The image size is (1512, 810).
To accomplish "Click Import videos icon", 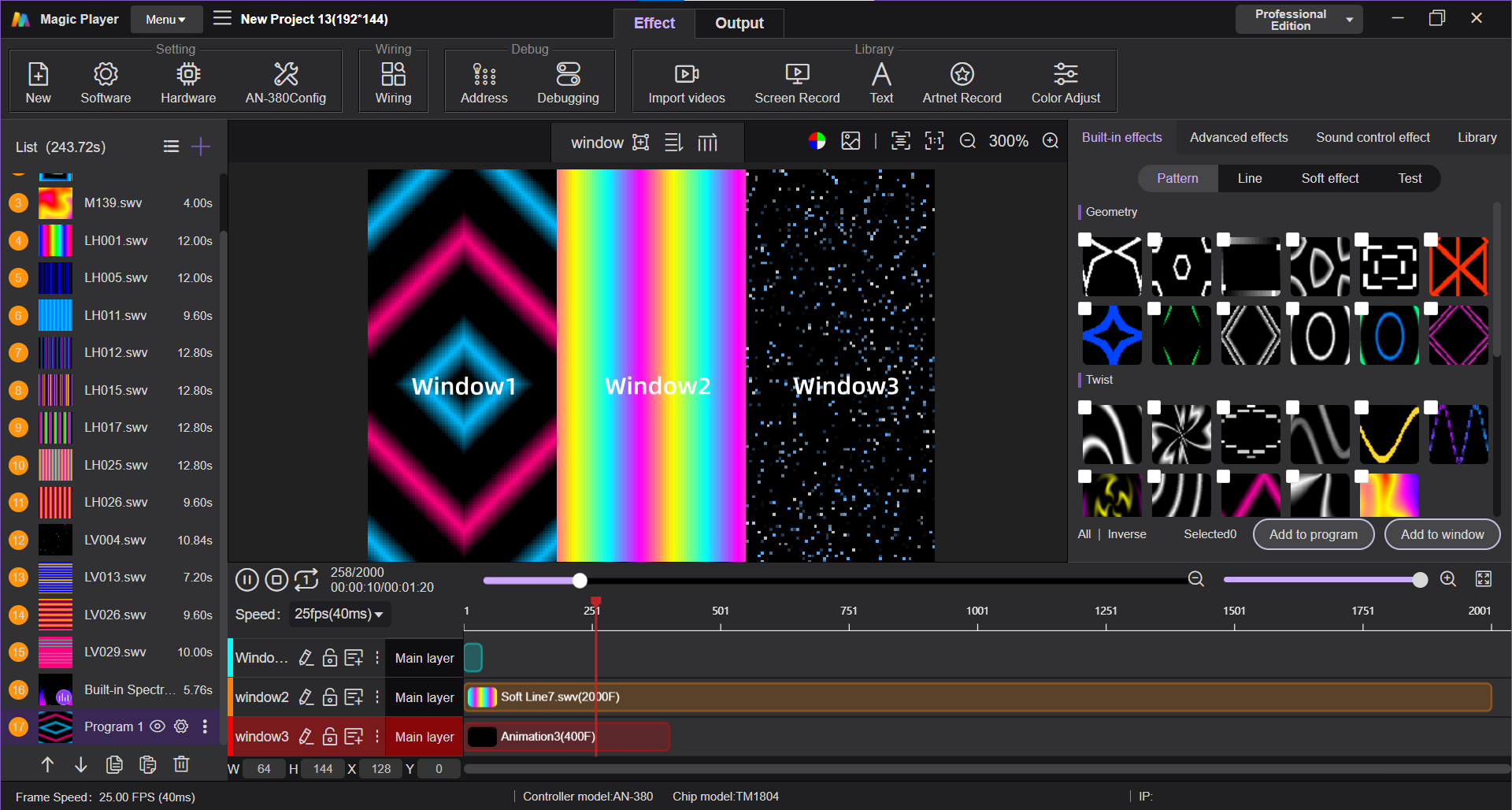I will [687, 74].
